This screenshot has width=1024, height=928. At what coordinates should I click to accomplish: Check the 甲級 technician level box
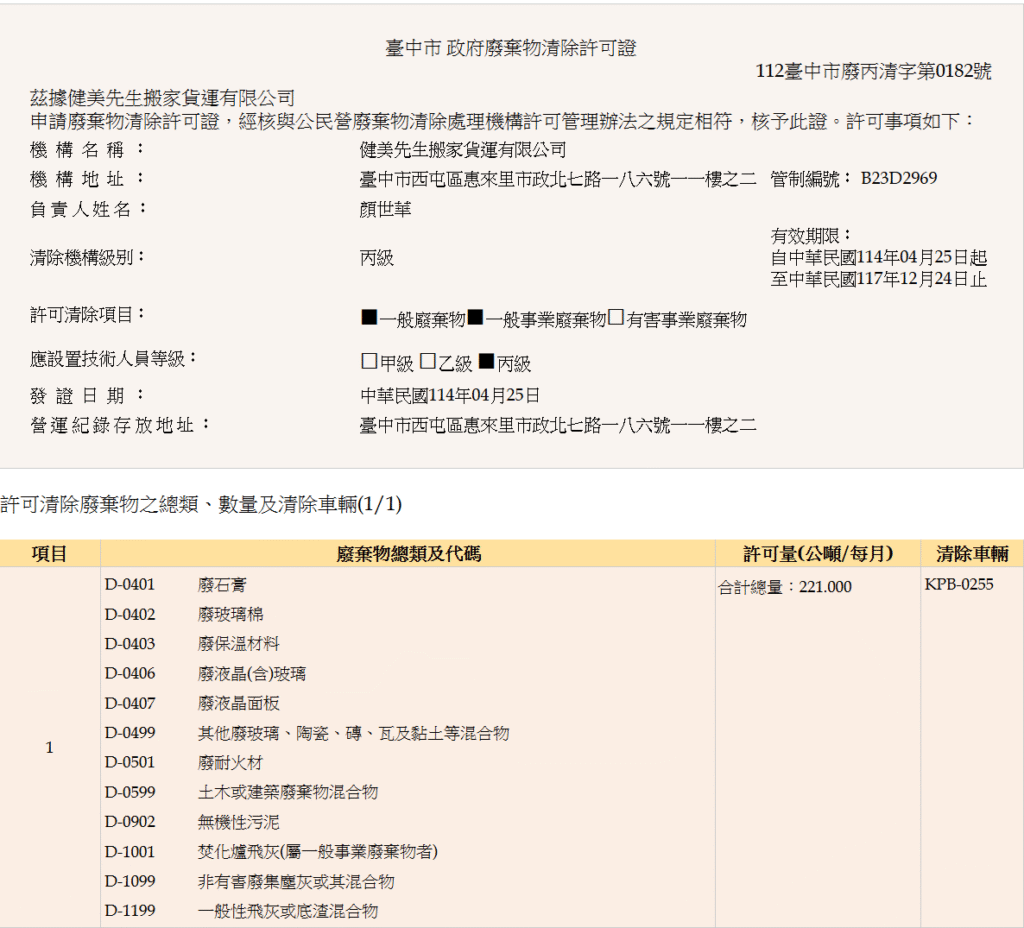pyautogui.click(x=369, y=362)
